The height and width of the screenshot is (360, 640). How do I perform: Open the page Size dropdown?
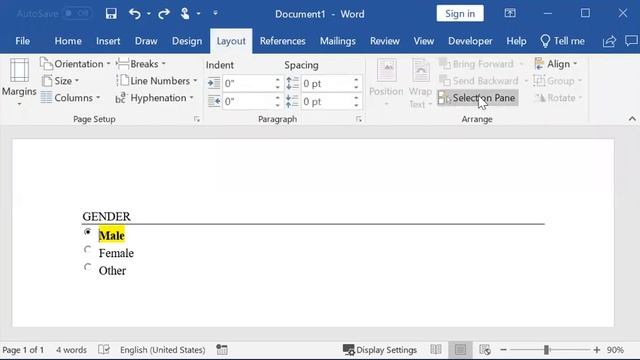pyautogui.click(x=60, y=81)
